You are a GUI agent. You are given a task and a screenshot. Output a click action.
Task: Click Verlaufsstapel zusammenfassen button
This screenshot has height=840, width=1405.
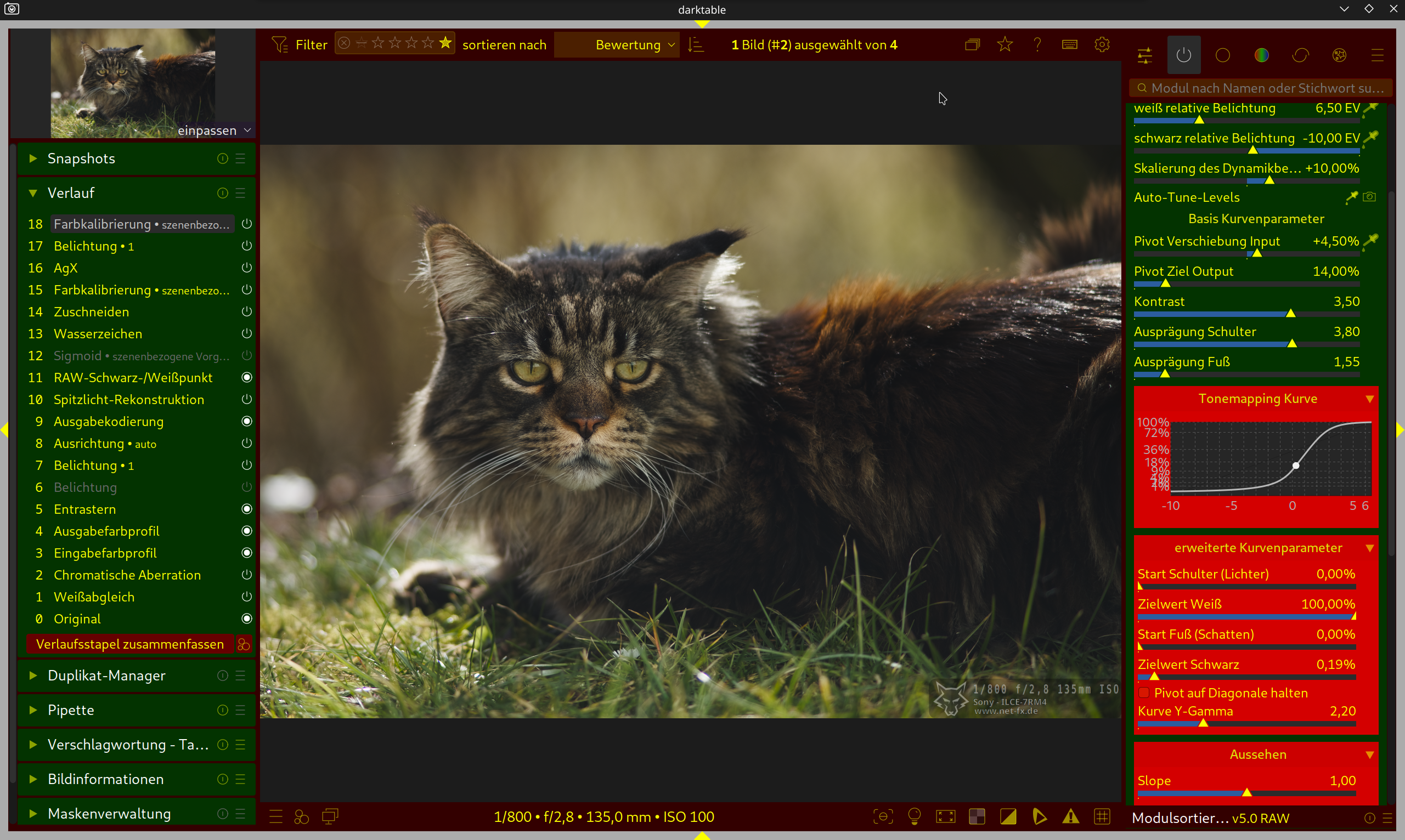129,644
